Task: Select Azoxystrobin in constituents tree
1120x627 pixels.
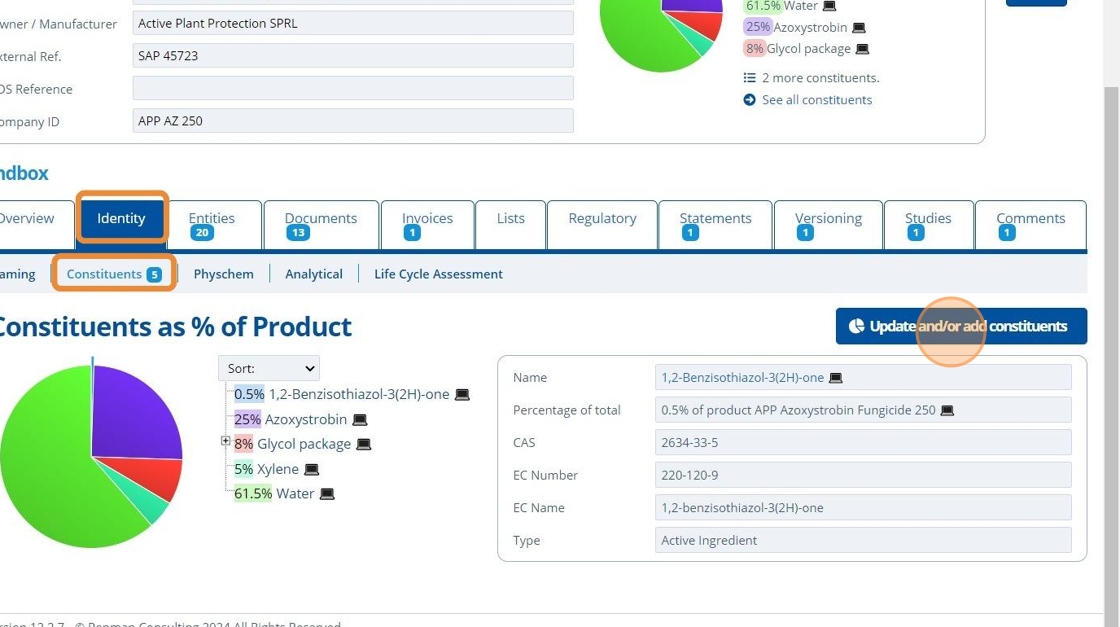Action: (x=306, y=419)
